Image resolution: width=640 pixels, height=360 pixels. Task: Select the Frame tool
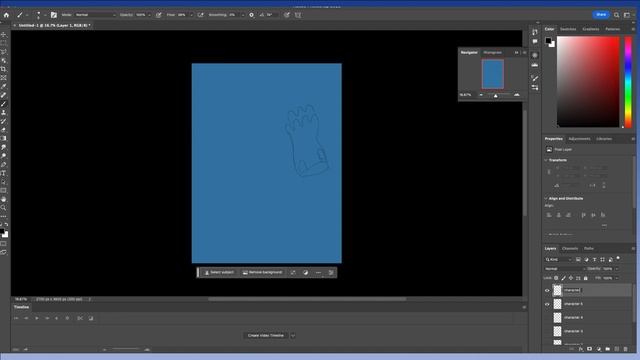tap(4, 78)
